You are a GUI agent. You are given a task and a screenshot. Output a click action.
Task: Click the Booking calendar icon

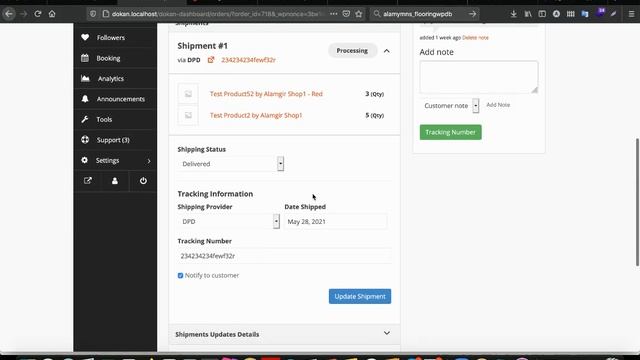[85, 58]
